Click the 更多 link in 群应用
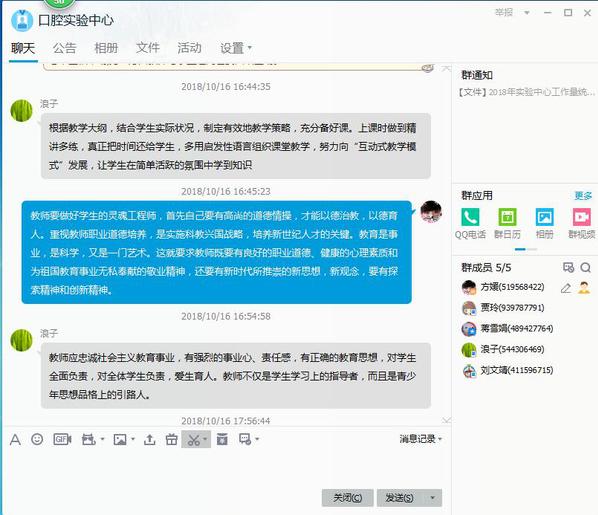598x515 pixels. tap(583, 196)
